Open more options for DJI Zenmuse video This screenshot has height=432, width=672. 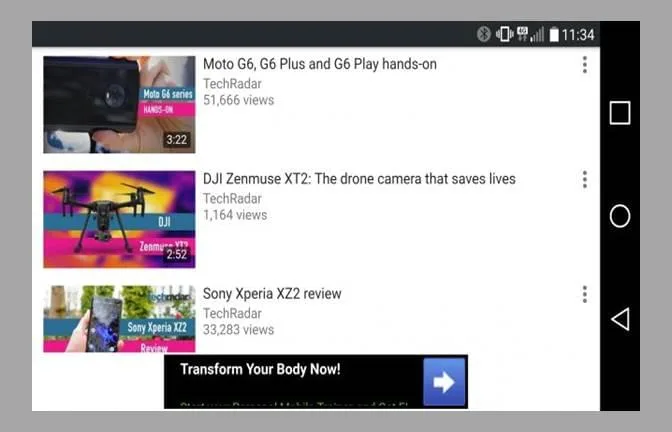[x=585, y=180]
